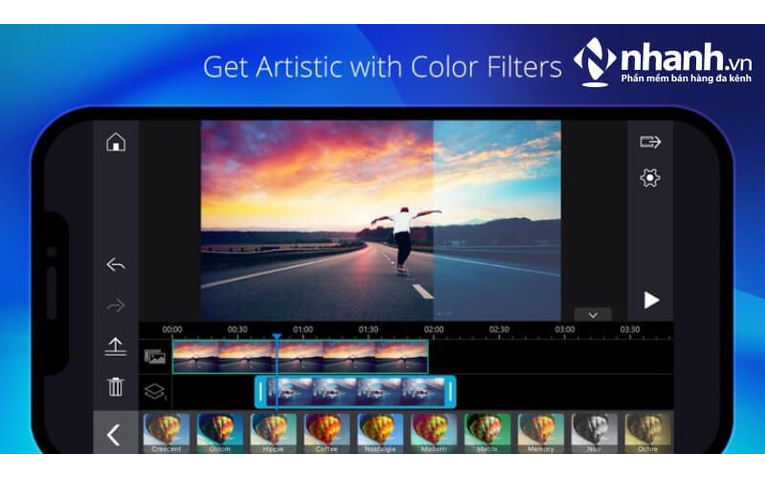This screenshot has width=765, height=478.
Task: Apply the Ochre color filter
Action: pyautogui.click(x=648, y=433)
